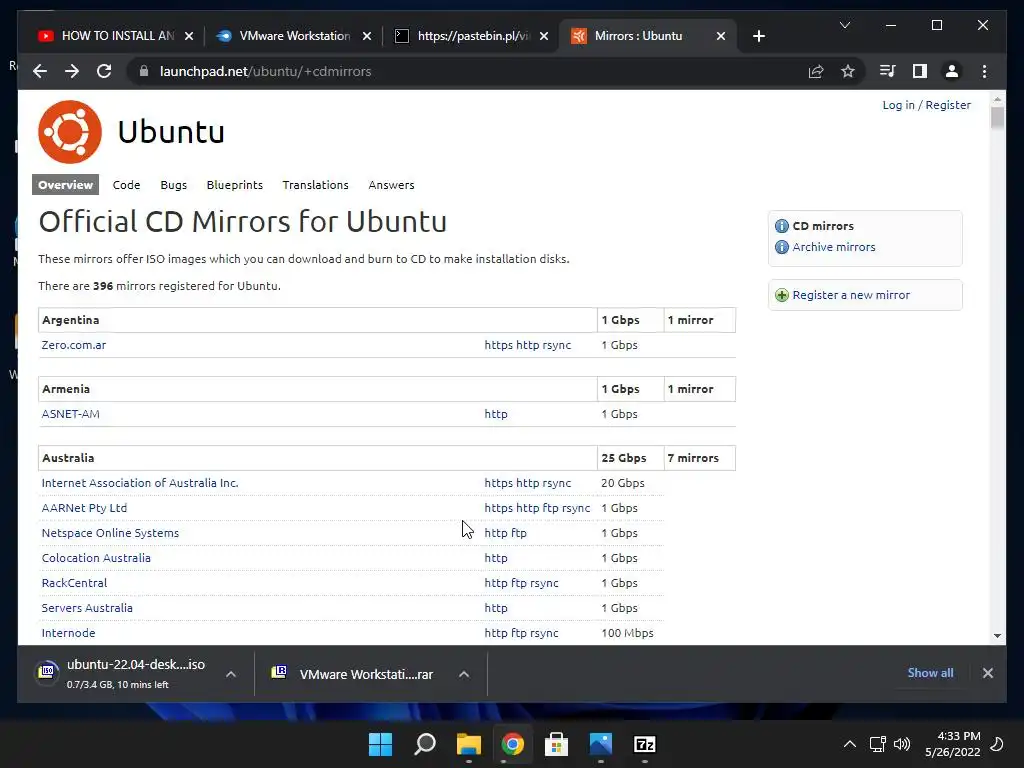Image resolution: width=1024 pixels, height=768 pixels.
Task: Open the Colocation Australia mirror link
Action: click(96, 558)
